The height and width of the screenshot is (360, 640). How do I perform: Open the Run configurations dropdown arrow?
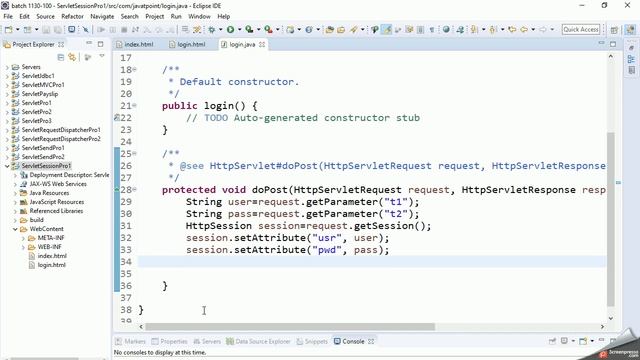[239, 29]
